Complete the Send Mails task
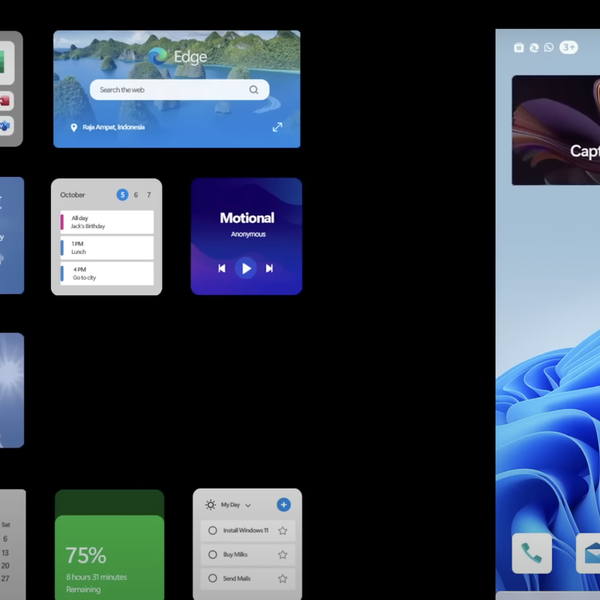This screenshot has width=600, height=600. tap(212, 579)
